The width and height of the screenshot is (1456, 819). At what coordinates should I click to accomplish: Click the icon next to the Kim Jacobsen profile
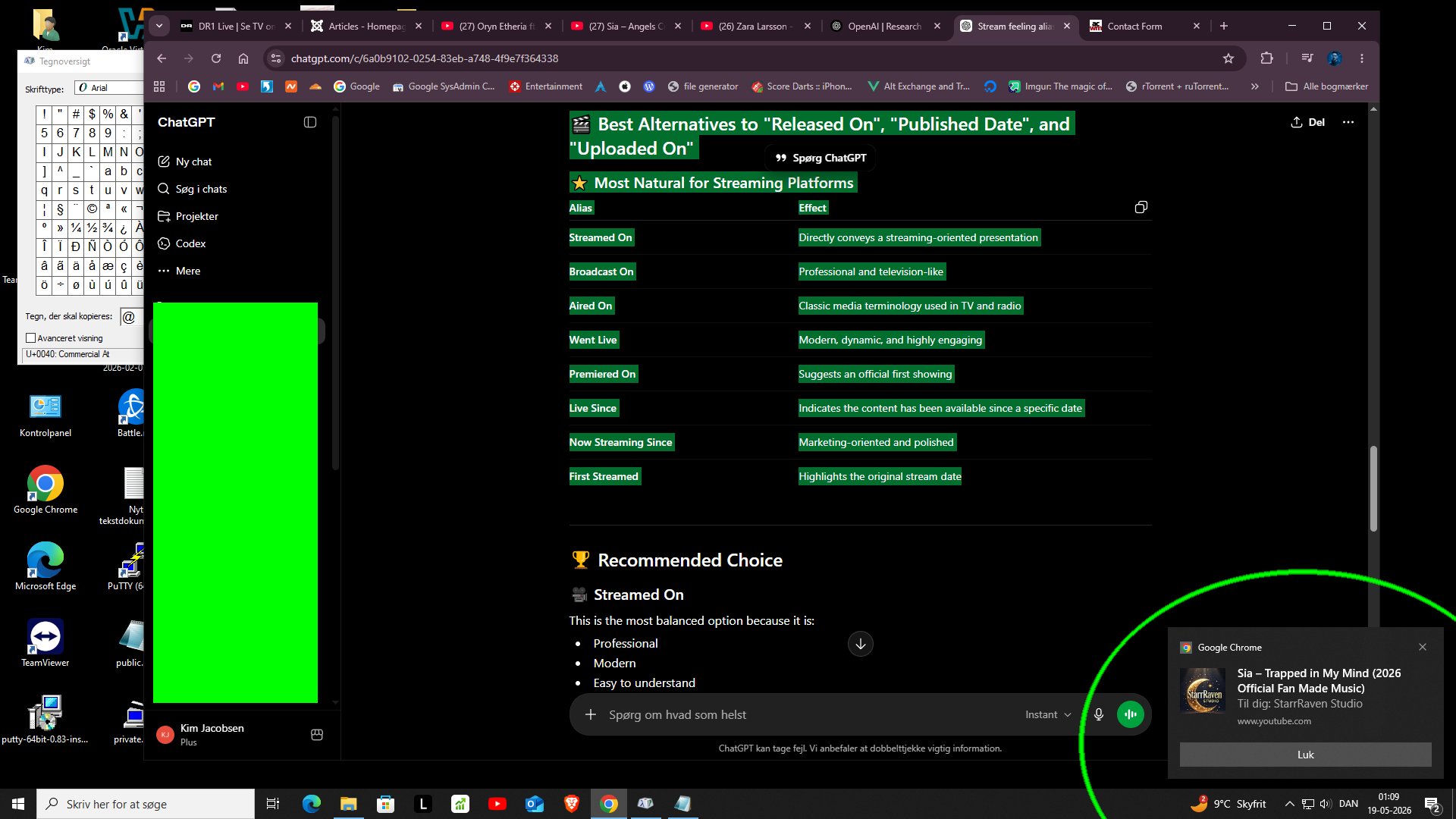(x=317, y=735)
